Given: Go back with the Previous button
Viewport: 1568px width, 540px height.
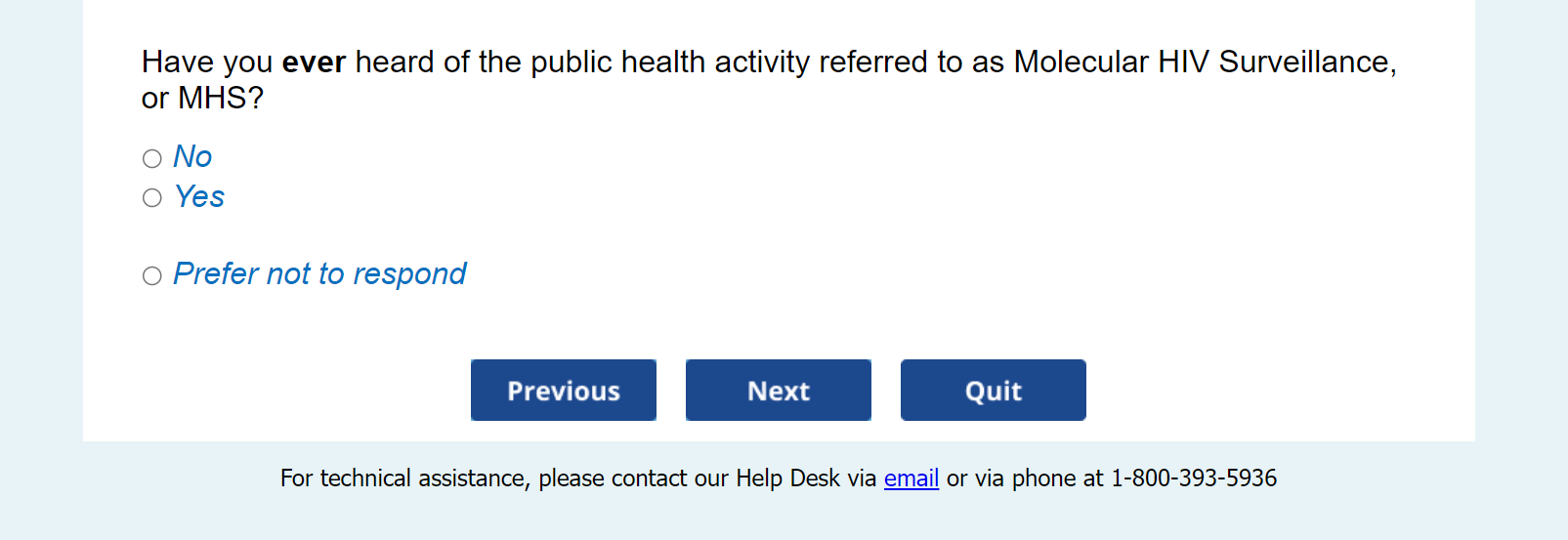Looking at the screenshot, I should click(x=564, y=391).
